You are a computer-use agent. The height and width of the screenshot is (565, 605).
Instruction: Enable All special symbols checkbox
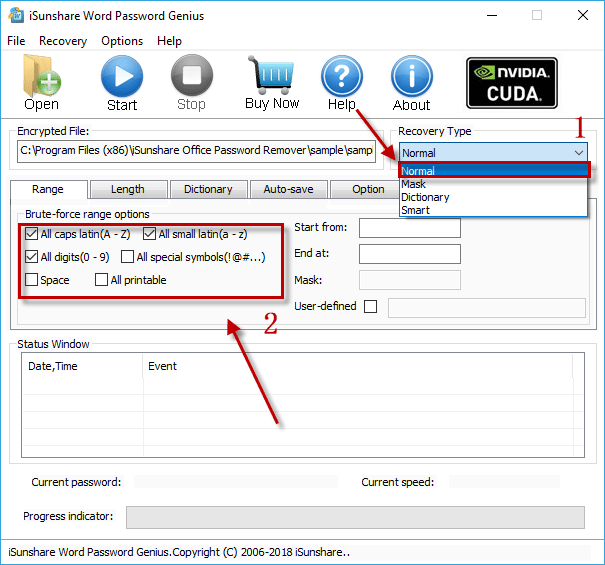click(x=127, y=257)
